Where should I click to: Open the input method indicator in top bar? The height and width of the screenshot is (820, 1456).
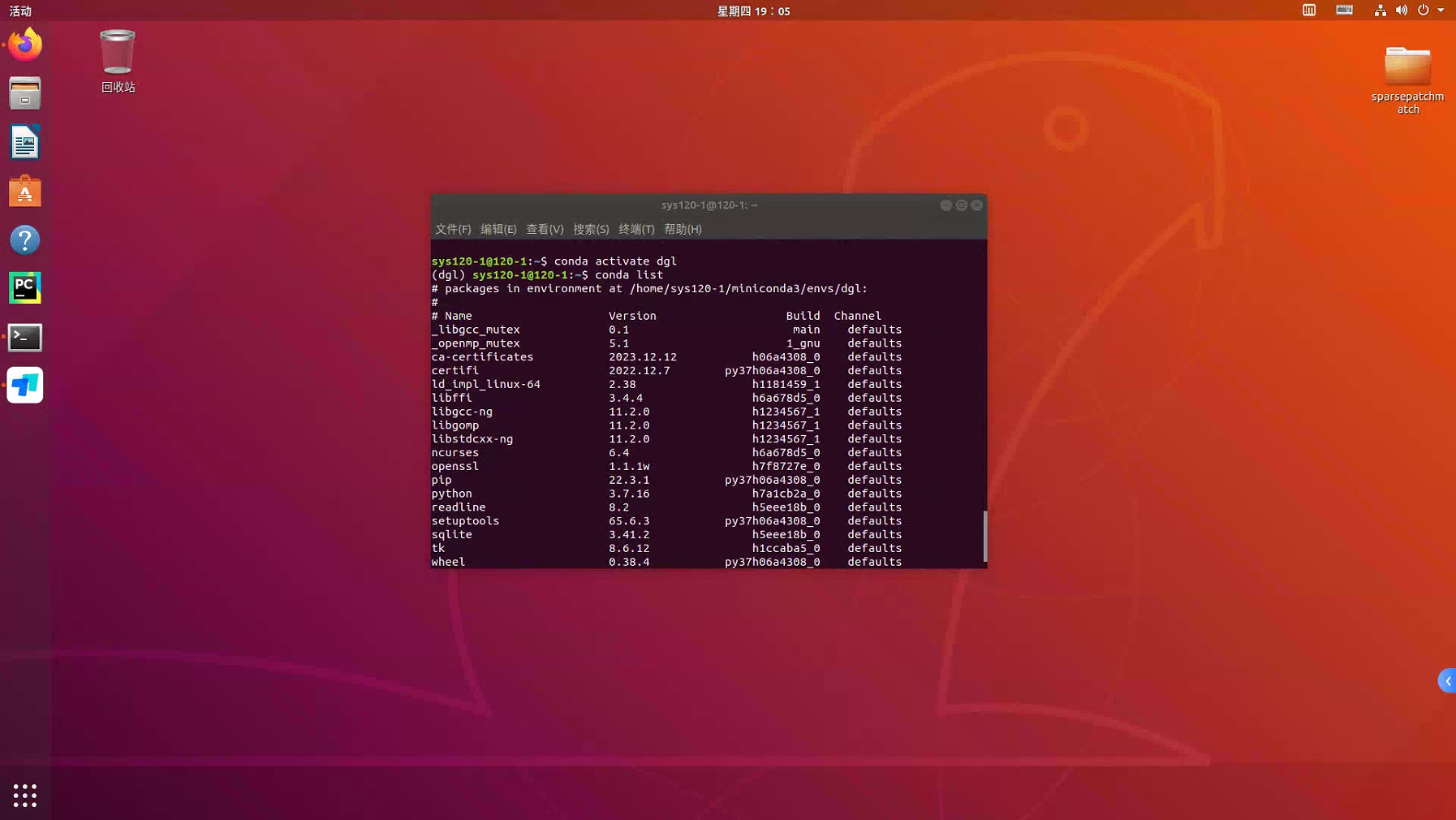tap(1309, 11)
